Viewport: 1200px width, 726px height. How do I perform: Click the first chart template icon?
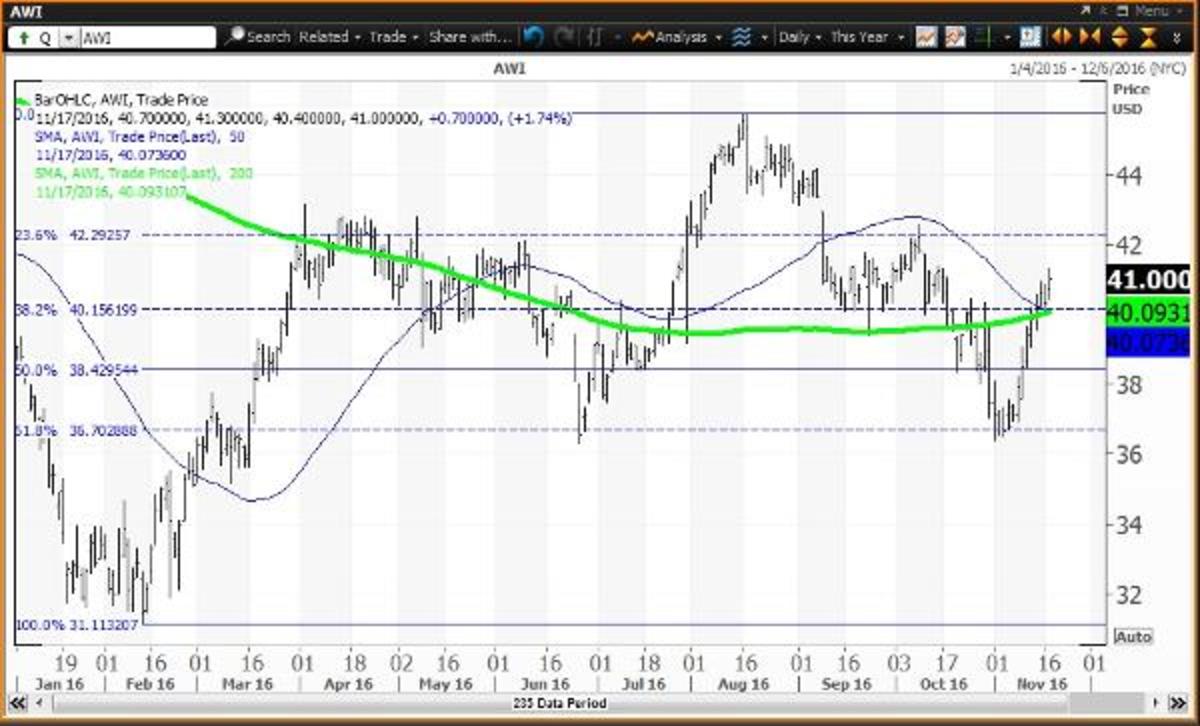click(926, 37)
